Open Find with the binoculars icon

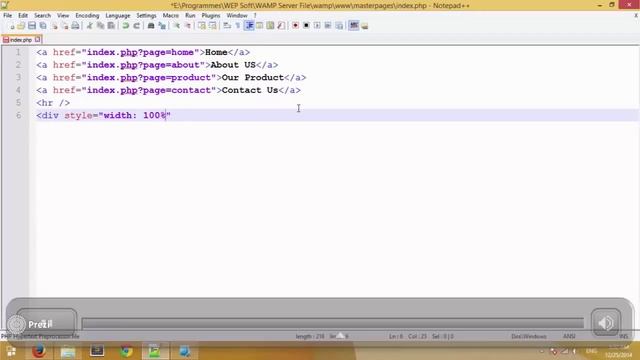click(151, 26)
